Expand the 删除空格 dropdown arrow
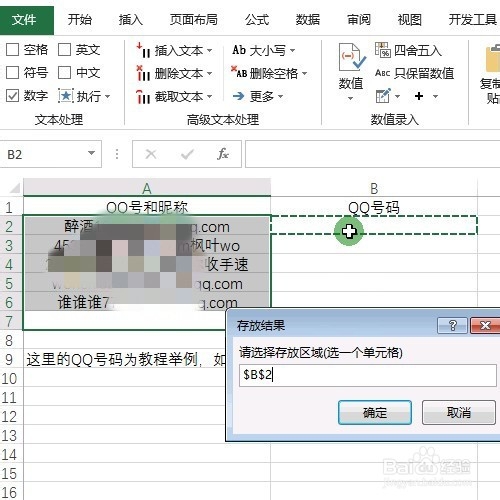This screenshot has height=500, width=500. click(305, 73)
